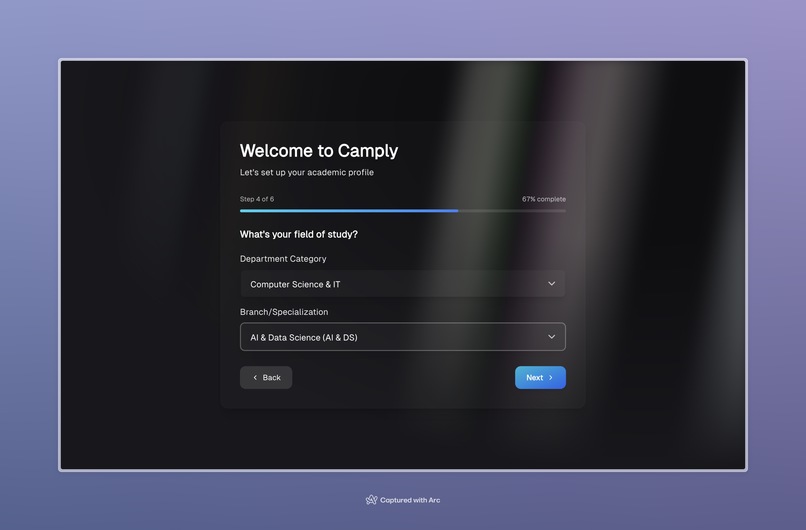This screenshot has width=806, height=530.
Task: Click the 'Step 4 of 6' text
Action: click(x=257, y=199)
